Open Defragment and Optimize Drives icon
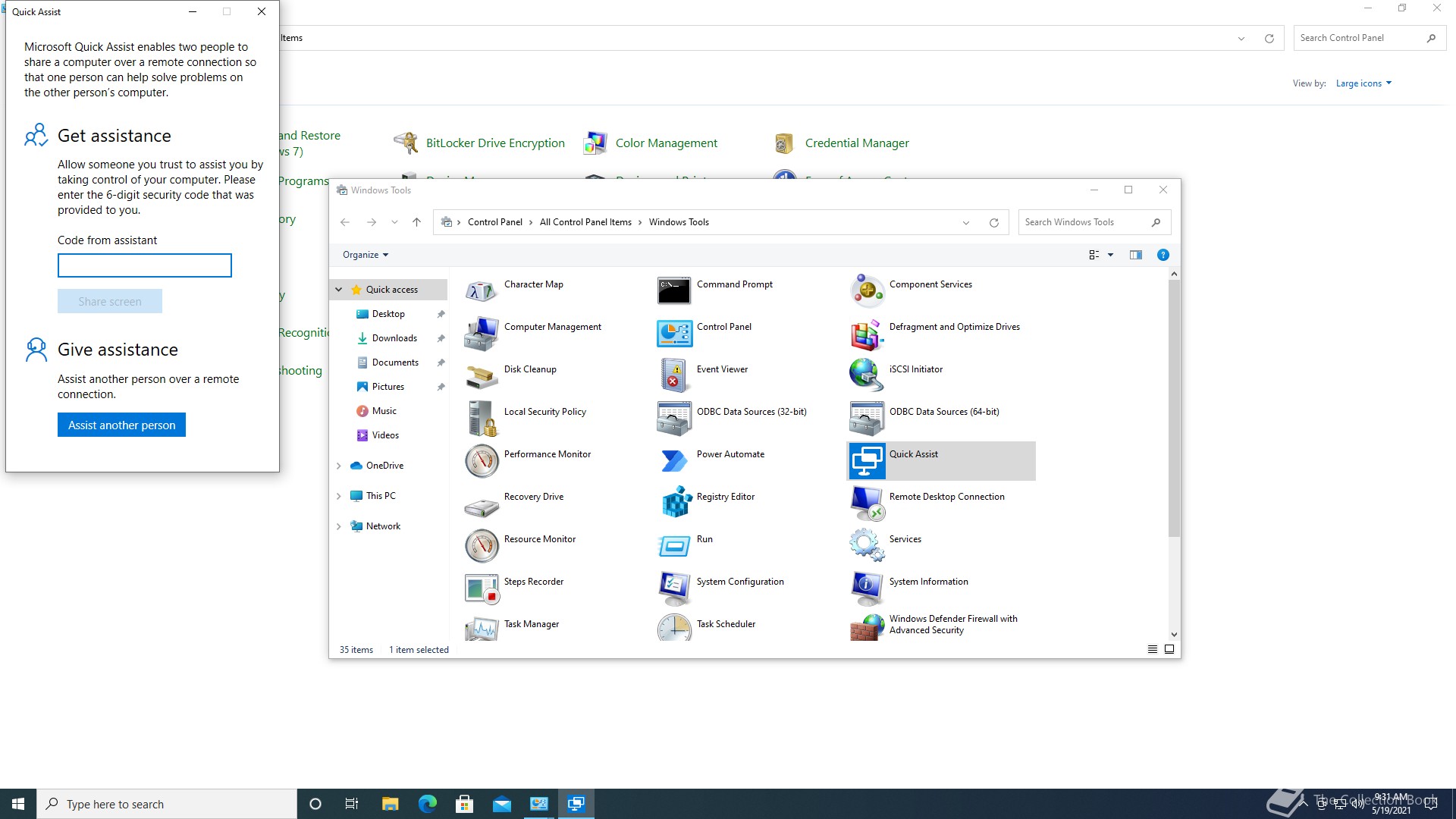Screen dimensions: 1456x819 coord(867,333)
